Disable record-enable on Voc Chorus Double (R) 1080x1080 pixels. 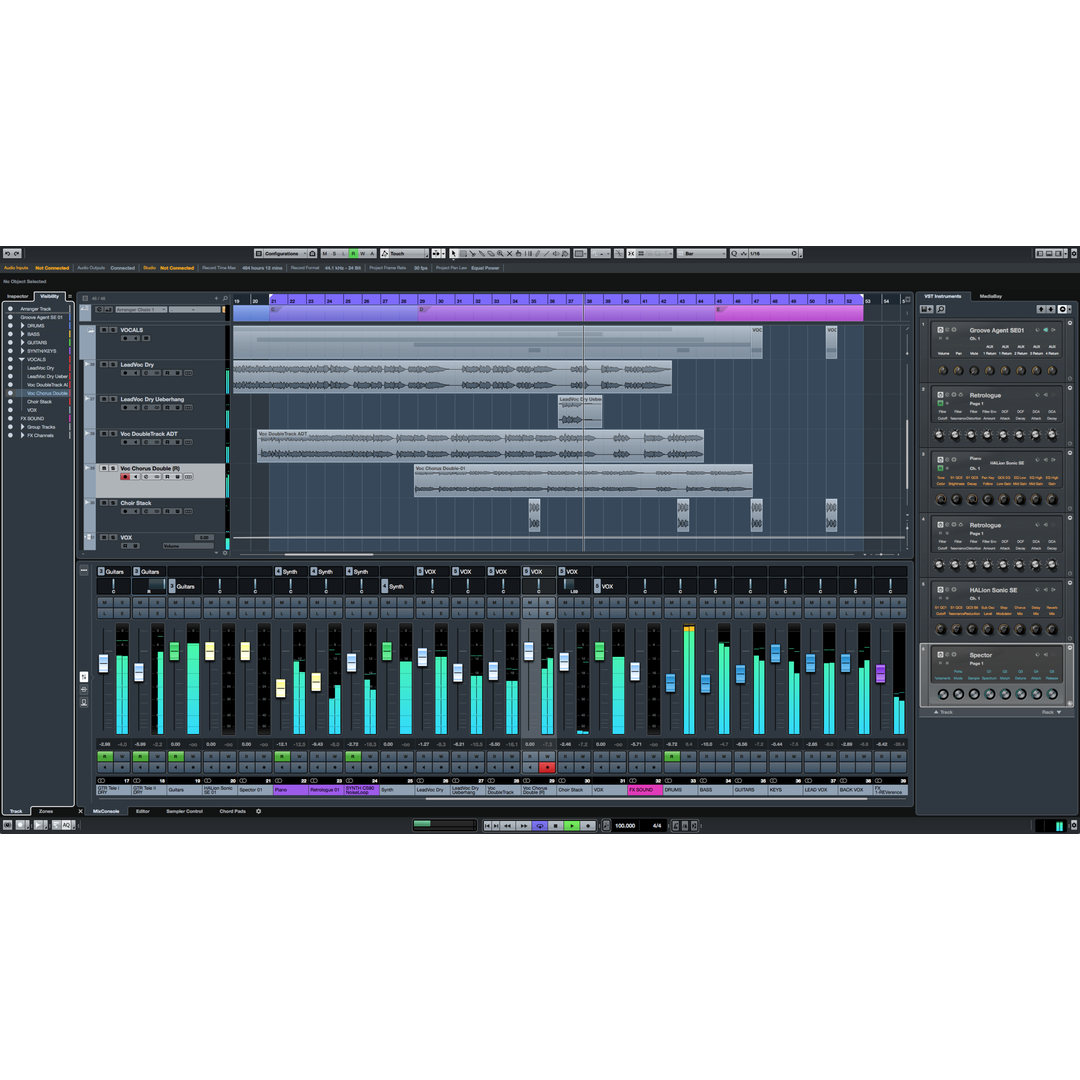coord(124,477)
